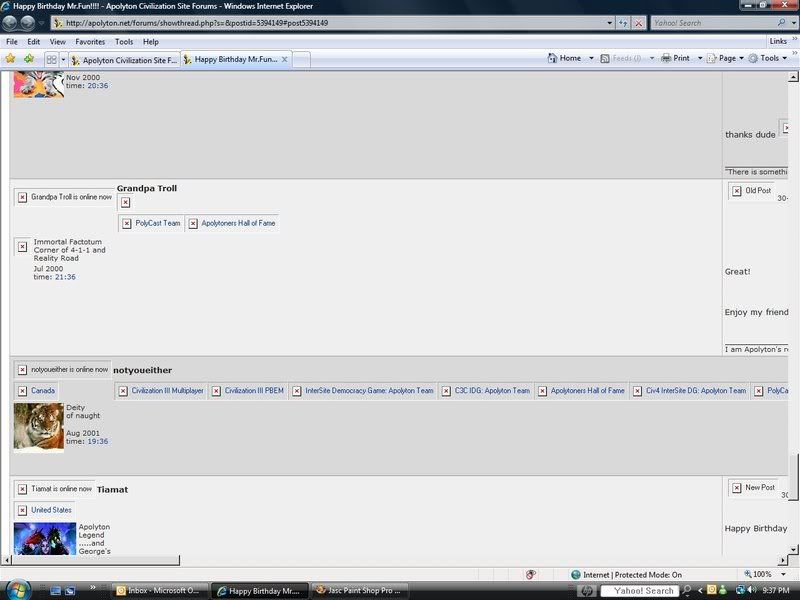Click the Switch Between Windows quick launch icon
Viewport: 800px width, 600px height.
point(70,590)
